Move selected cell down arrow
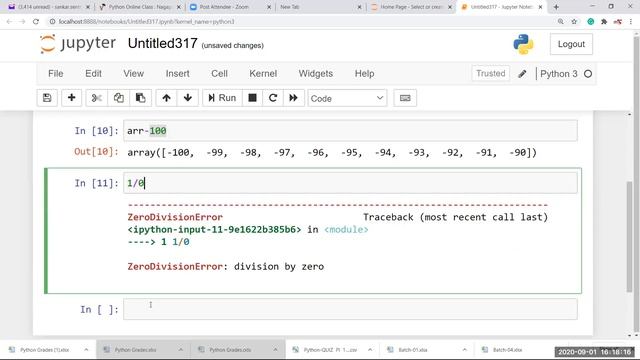640x360 pixels. click(188, 98)
